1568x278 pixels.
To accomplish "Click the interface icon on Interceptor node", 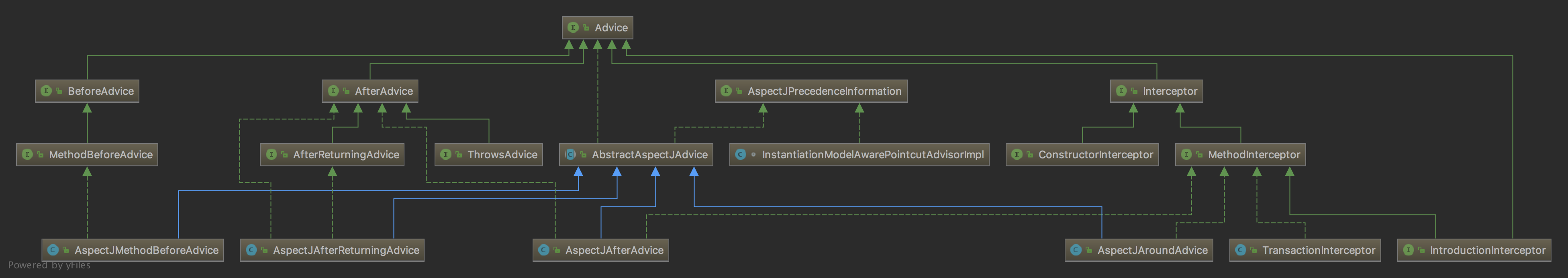I will click(1121, 91).
